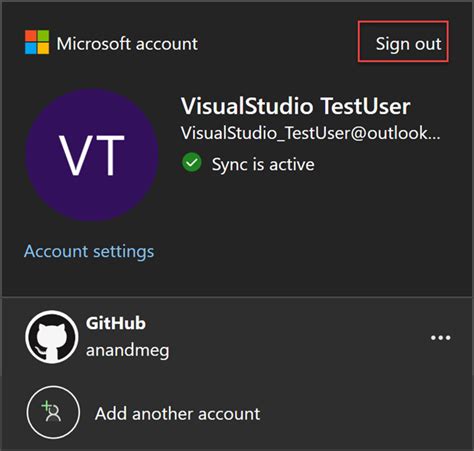The image size is (474, 451).
Task: Click the green sync checkmark icon
Action: (x=192, y=163)
